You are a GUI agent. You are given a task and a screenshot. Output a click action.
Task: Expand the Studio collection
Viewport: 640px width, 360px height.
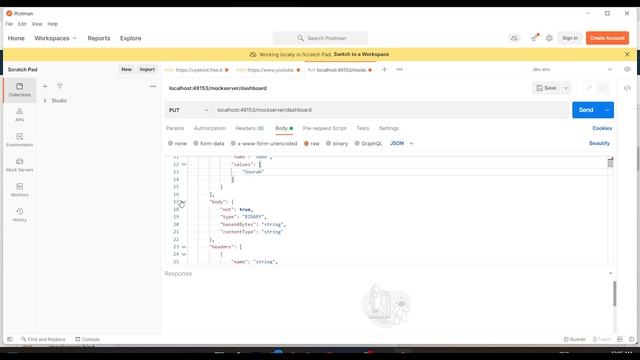click(45, 100)
